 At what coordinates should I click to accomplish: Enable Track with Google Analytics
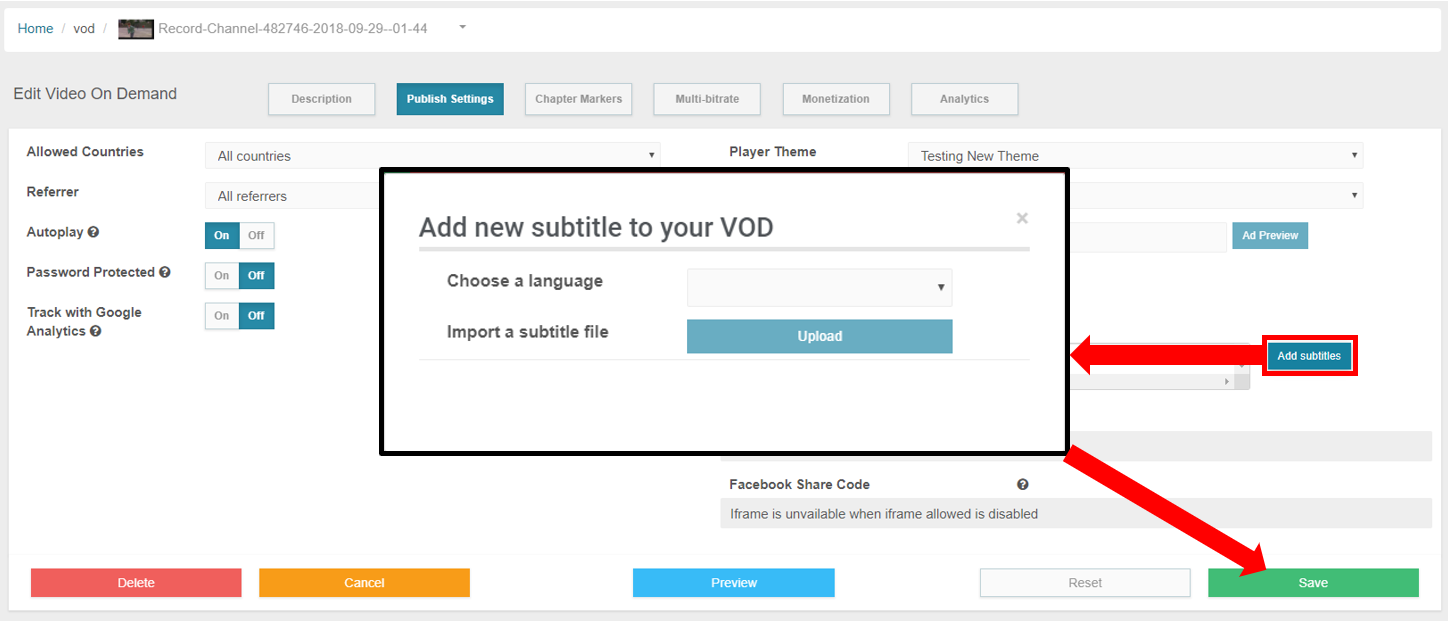click(x=221, y=316)
